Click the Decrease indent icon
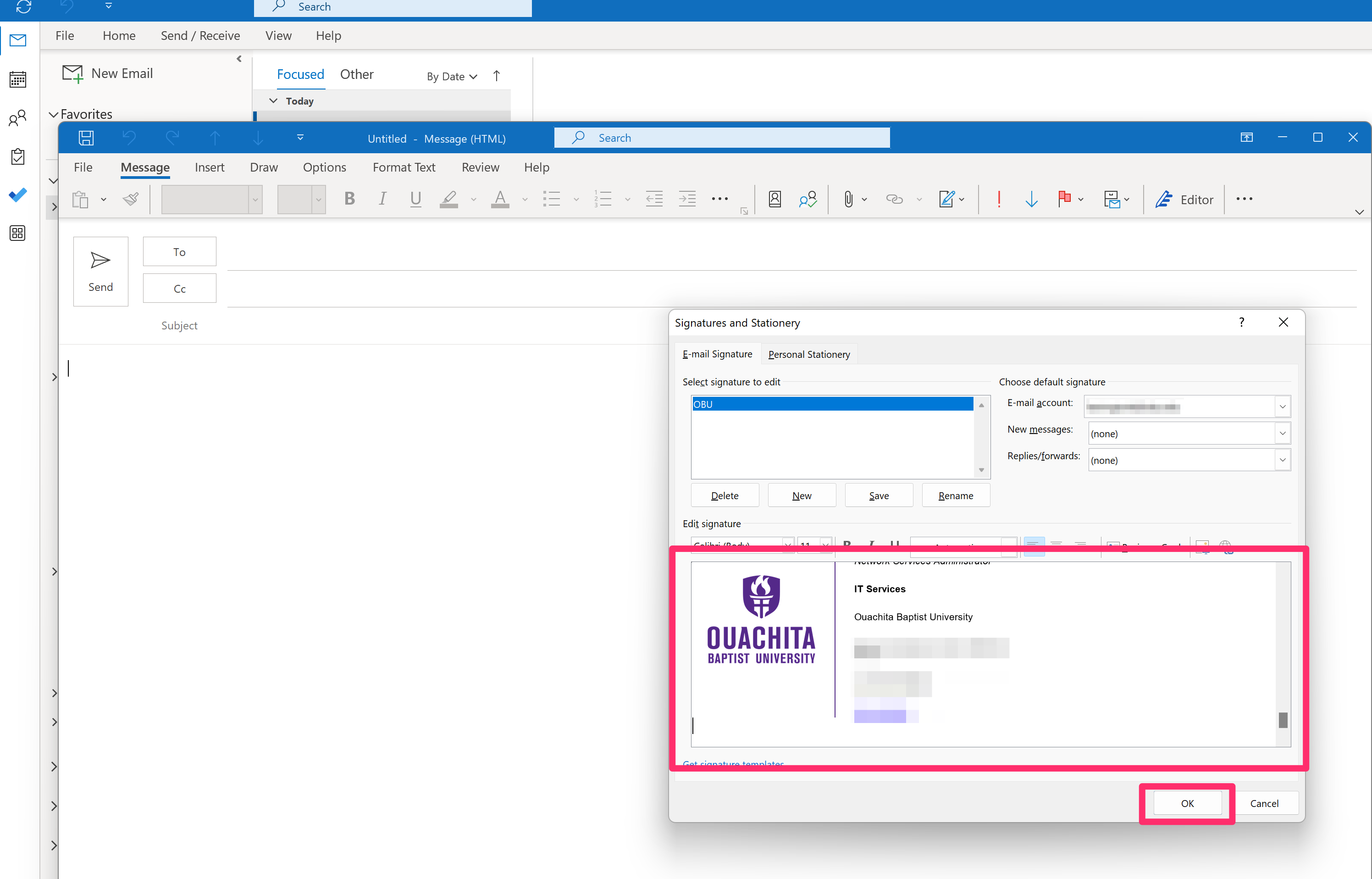The height and width of the screenshot is (879, 1372). coord(654,199)
